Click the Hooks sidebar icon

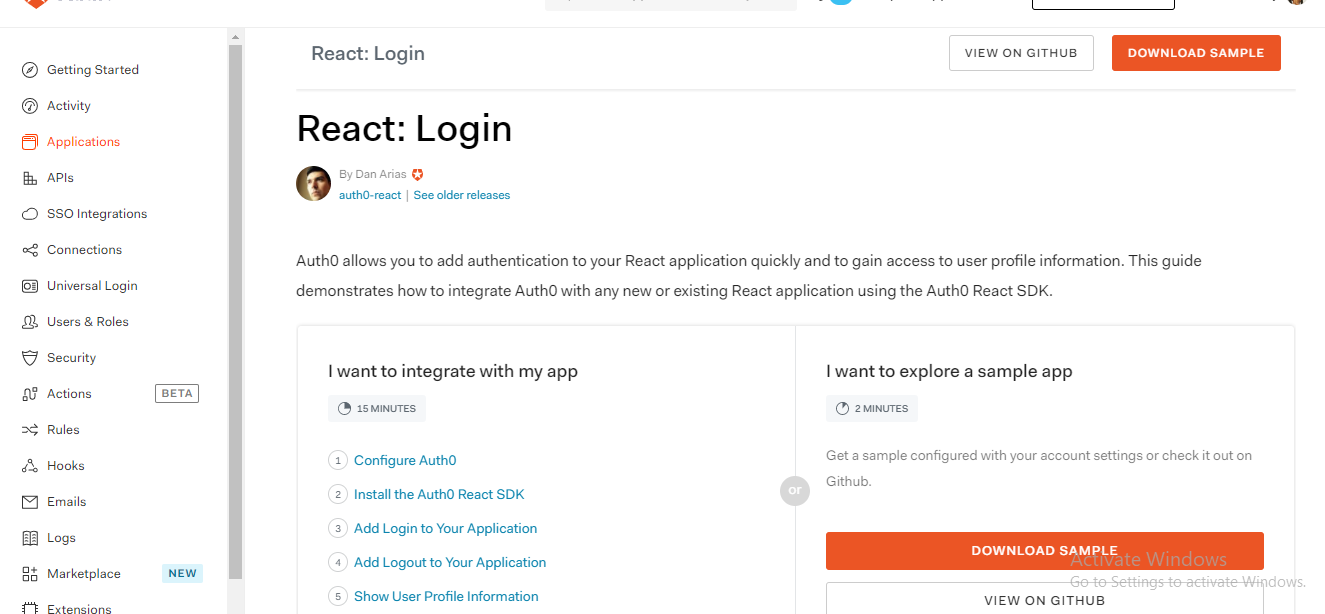click(30, 466)
